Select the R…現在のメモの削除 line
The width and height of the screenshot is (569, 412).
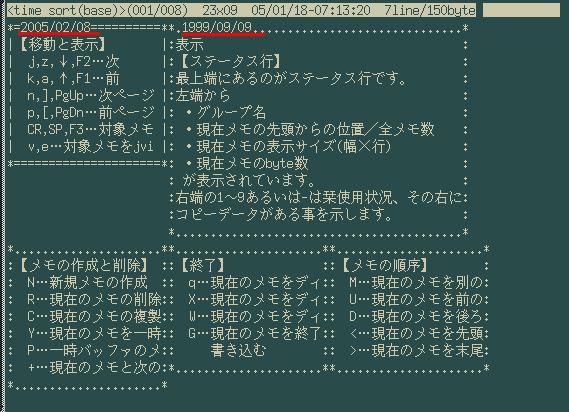[94, 299]
